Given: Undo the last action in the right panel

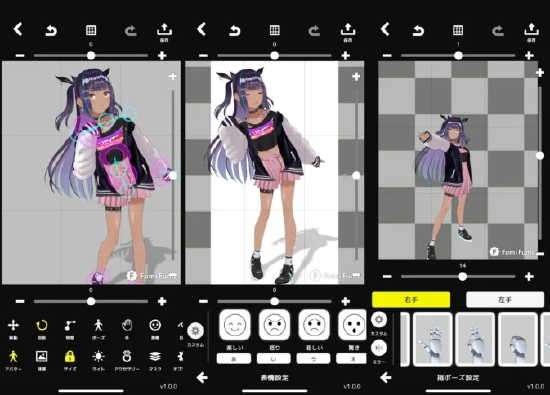Looking at the screenshot, I should (x=418, y=31).
